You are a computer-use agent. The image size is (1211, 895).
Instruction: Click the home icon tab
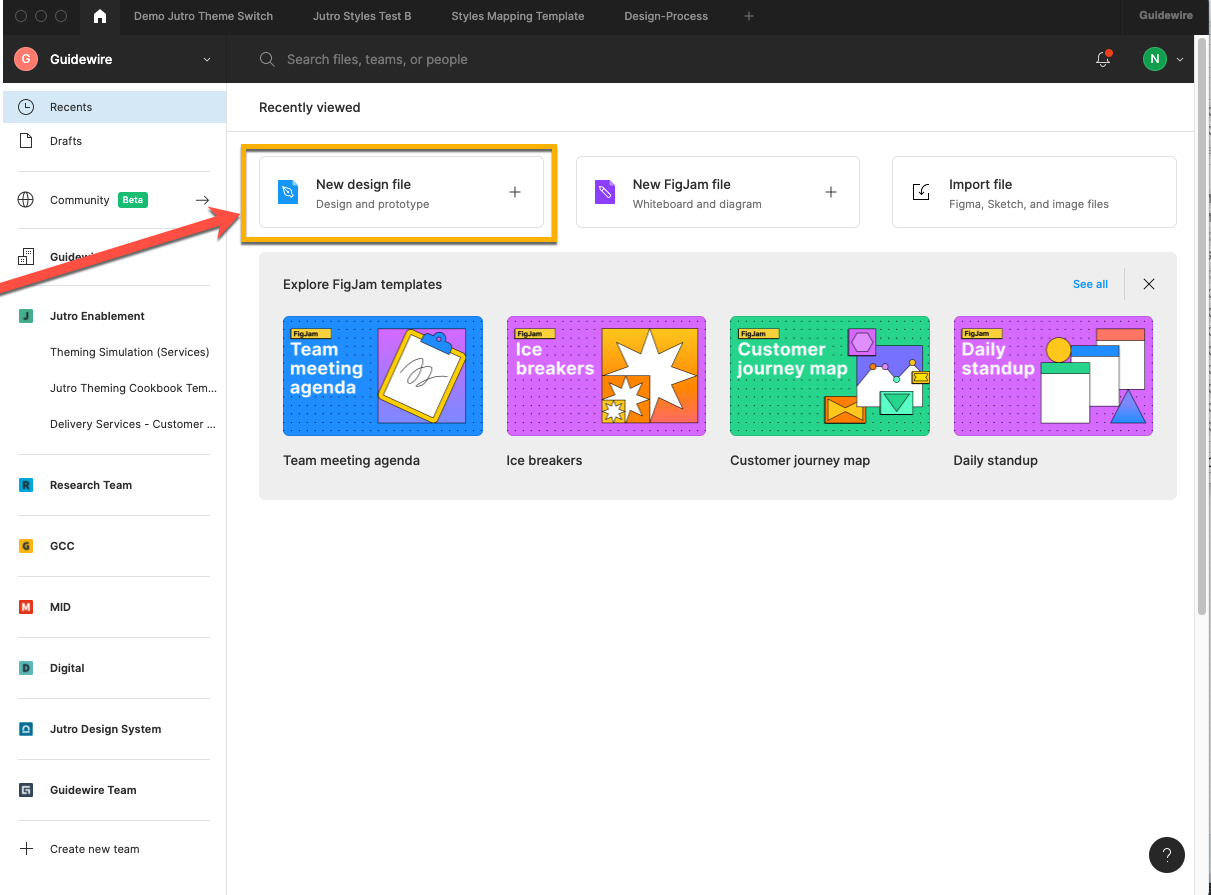(x=99, y=16)
